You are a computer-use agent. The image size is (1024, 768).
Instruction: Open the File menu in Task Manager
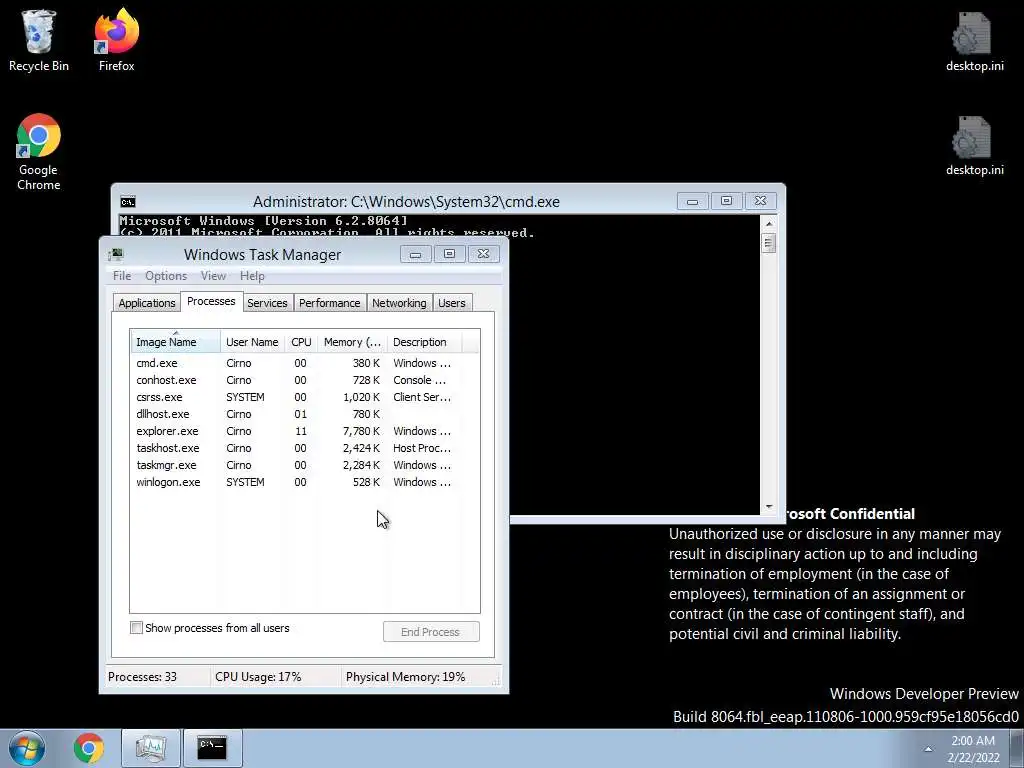tap(122, 276)
